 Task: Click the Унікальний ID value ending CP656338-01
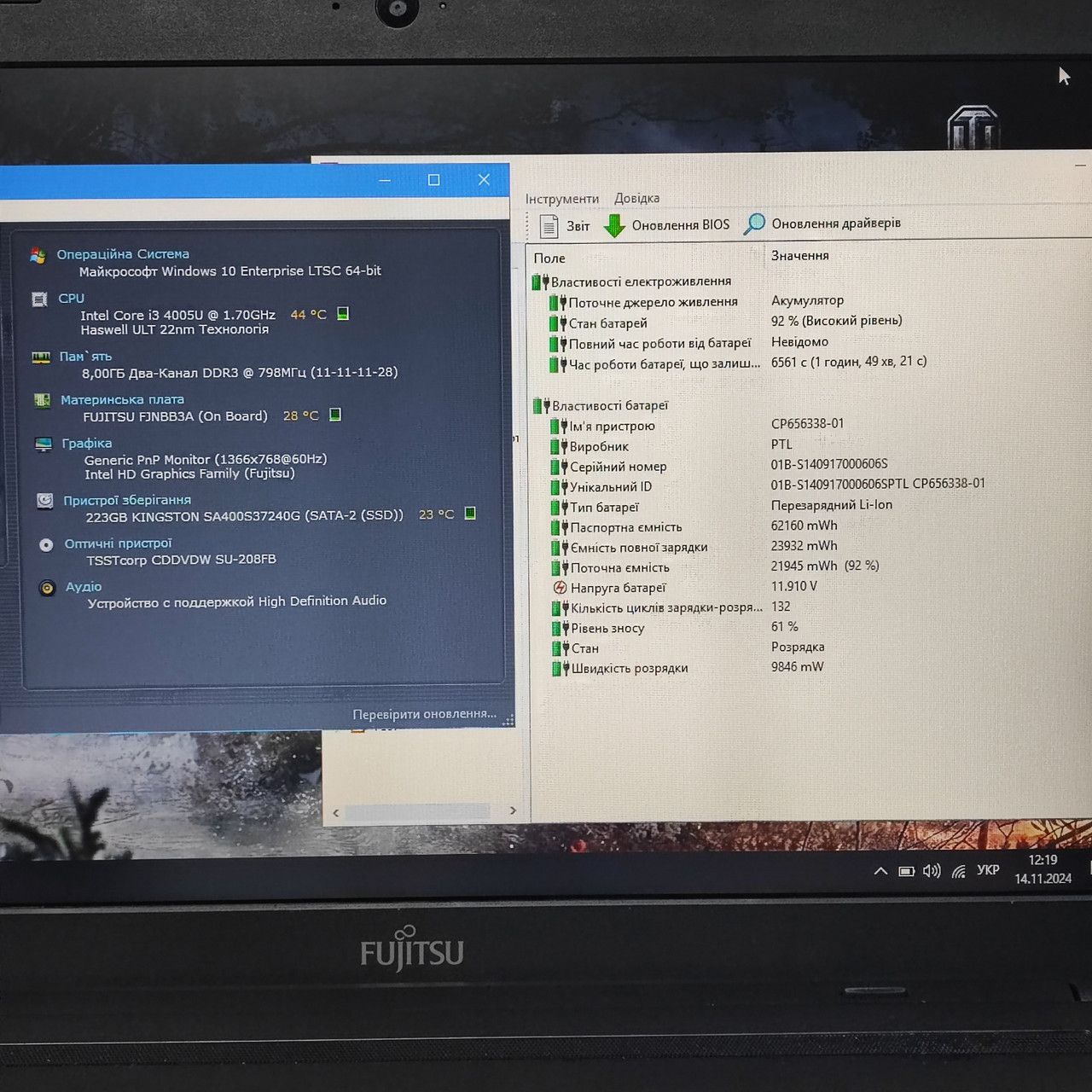[x=878, y=484]
